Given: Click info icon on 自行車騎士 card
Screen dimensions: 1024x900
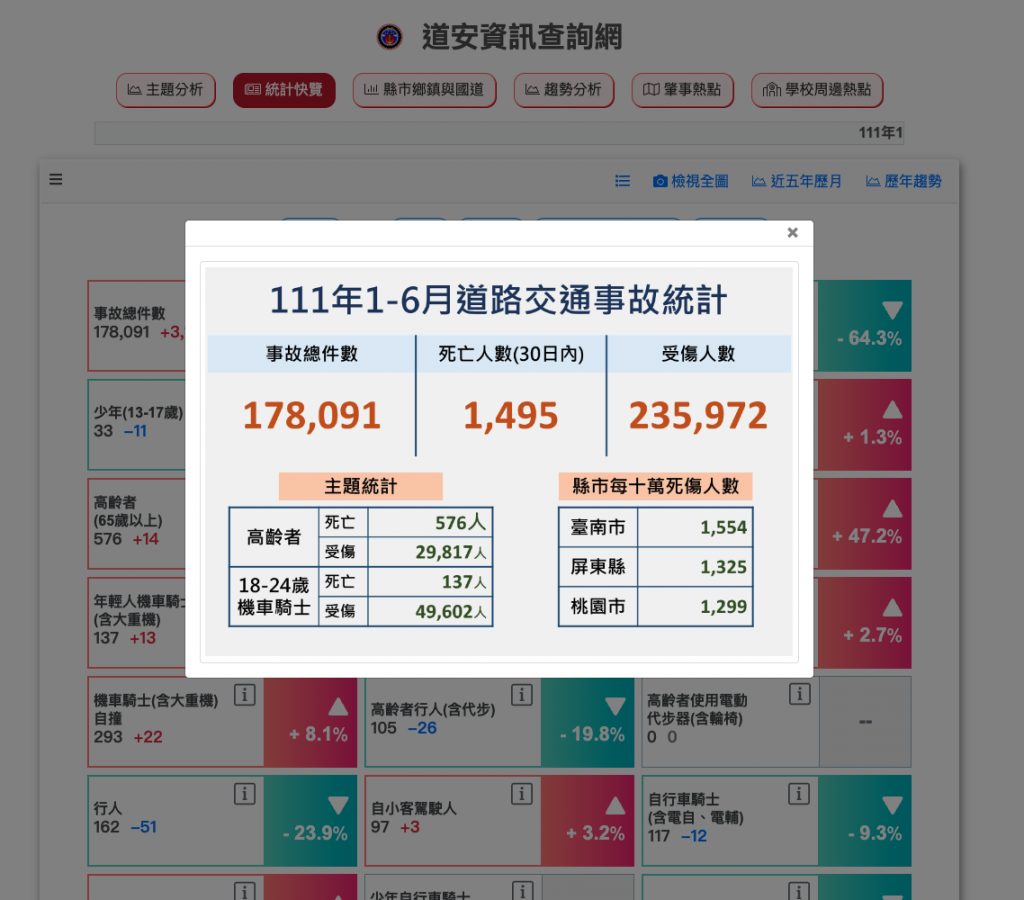Looking at the screenshot, I should click(x=799, y=794).
